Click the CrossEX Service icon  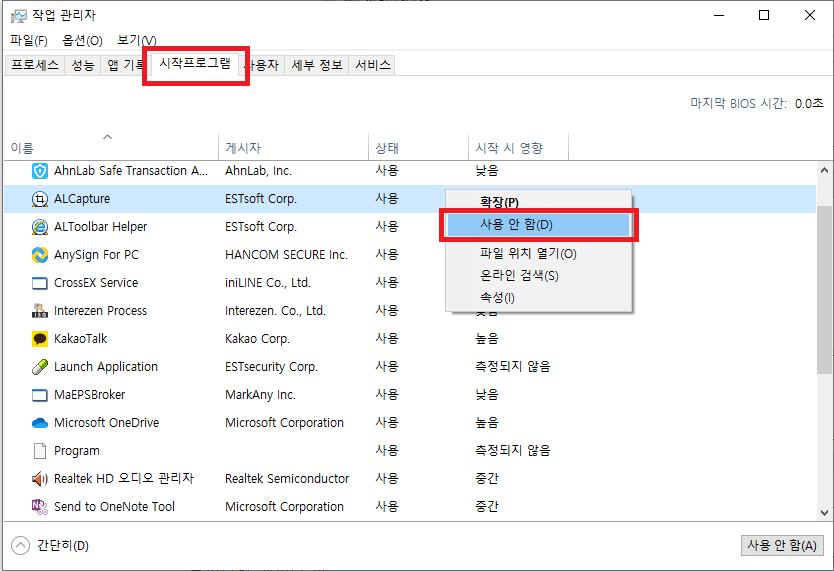[40, 283]
